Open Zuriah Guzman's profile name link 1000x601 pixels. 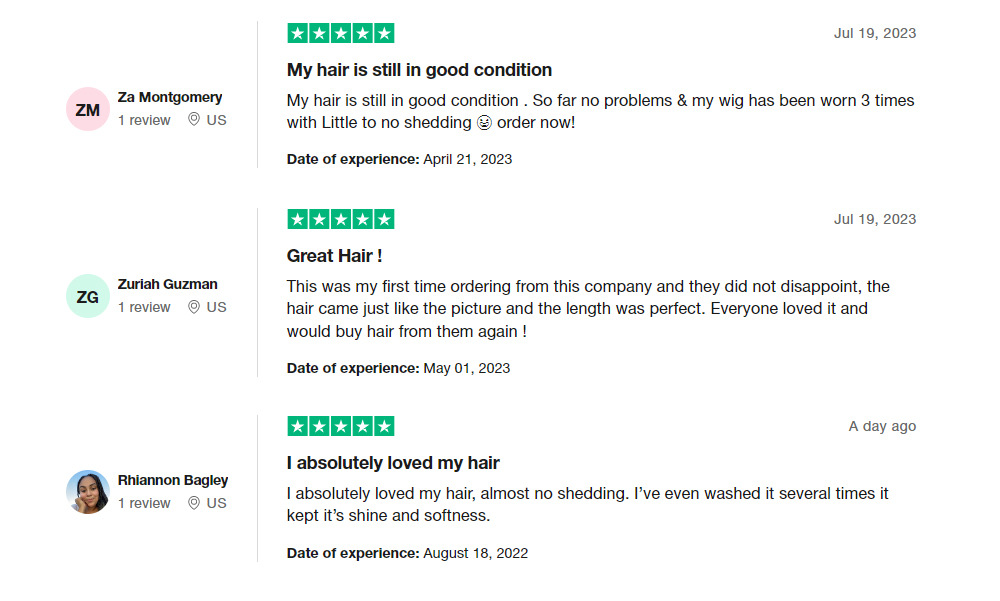pos(167,284)
